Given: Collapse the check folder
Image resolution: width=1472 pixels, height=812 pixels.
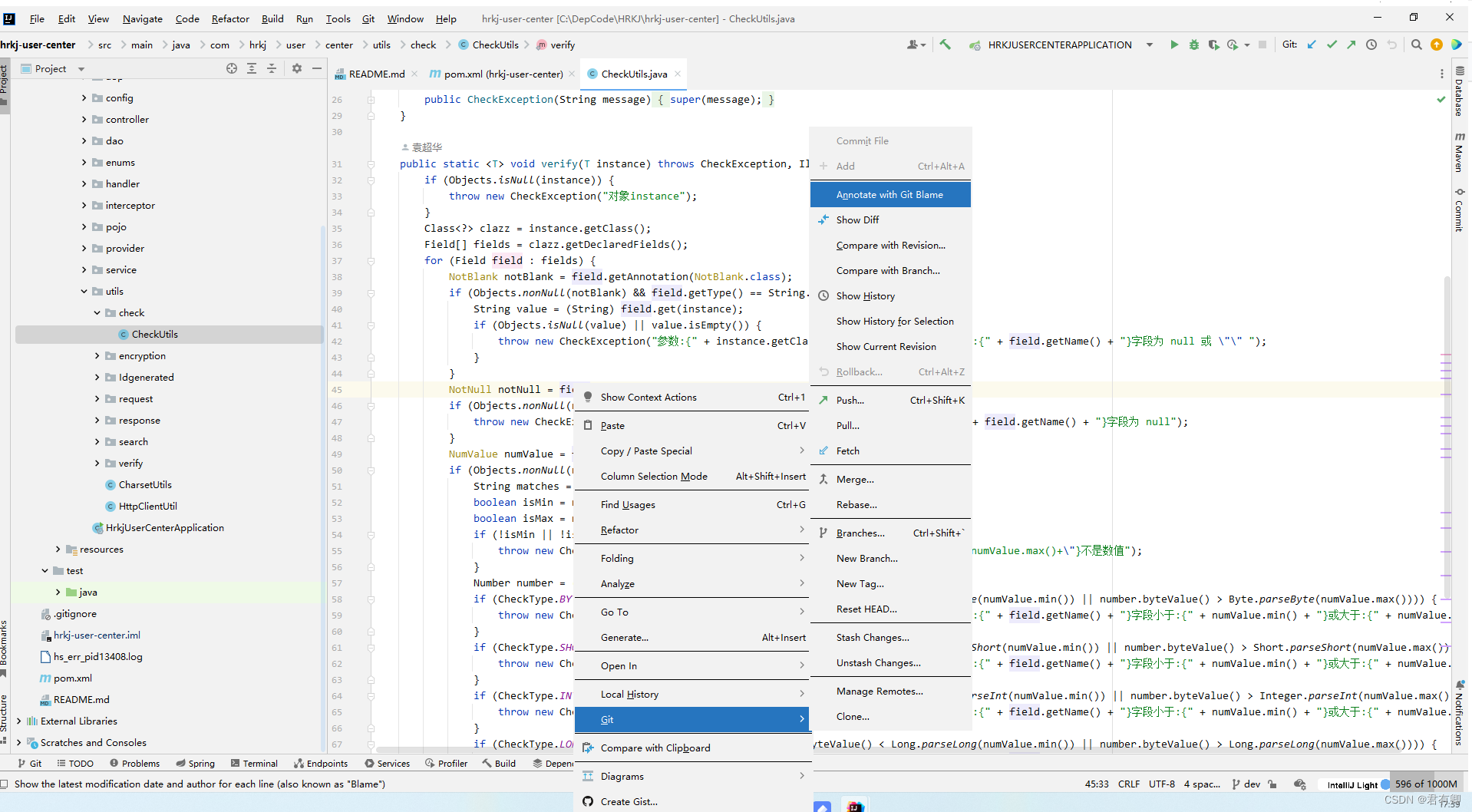Looking at the screenshot, I should point(97,313).
